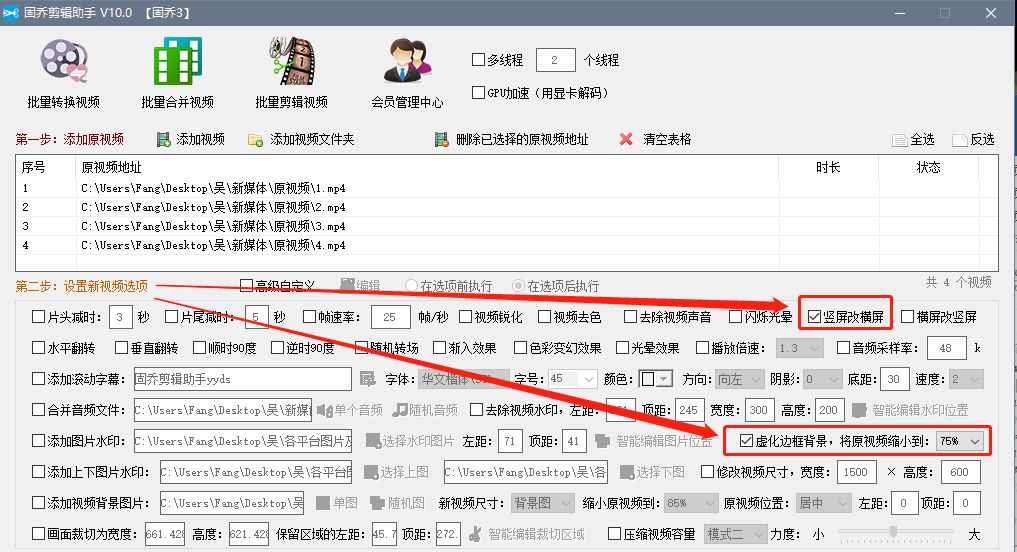Viewport: 1017px width, 552px height.
Task: Open the 方向 向左 dropdown
Action: click(x=741, y=379)
